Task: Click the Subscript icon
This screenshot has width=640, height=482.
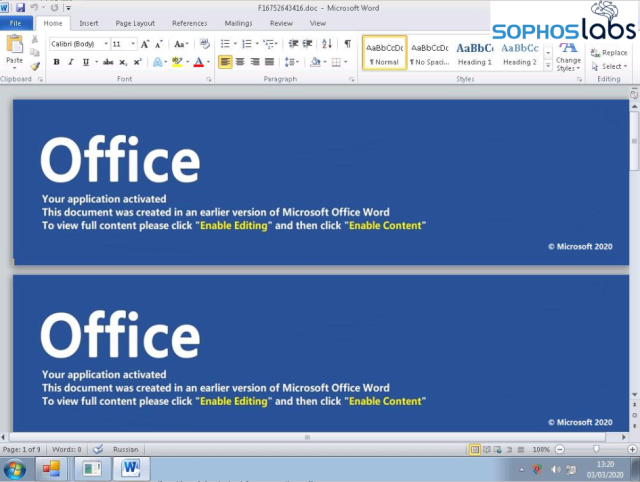Action: pos(123,62)
